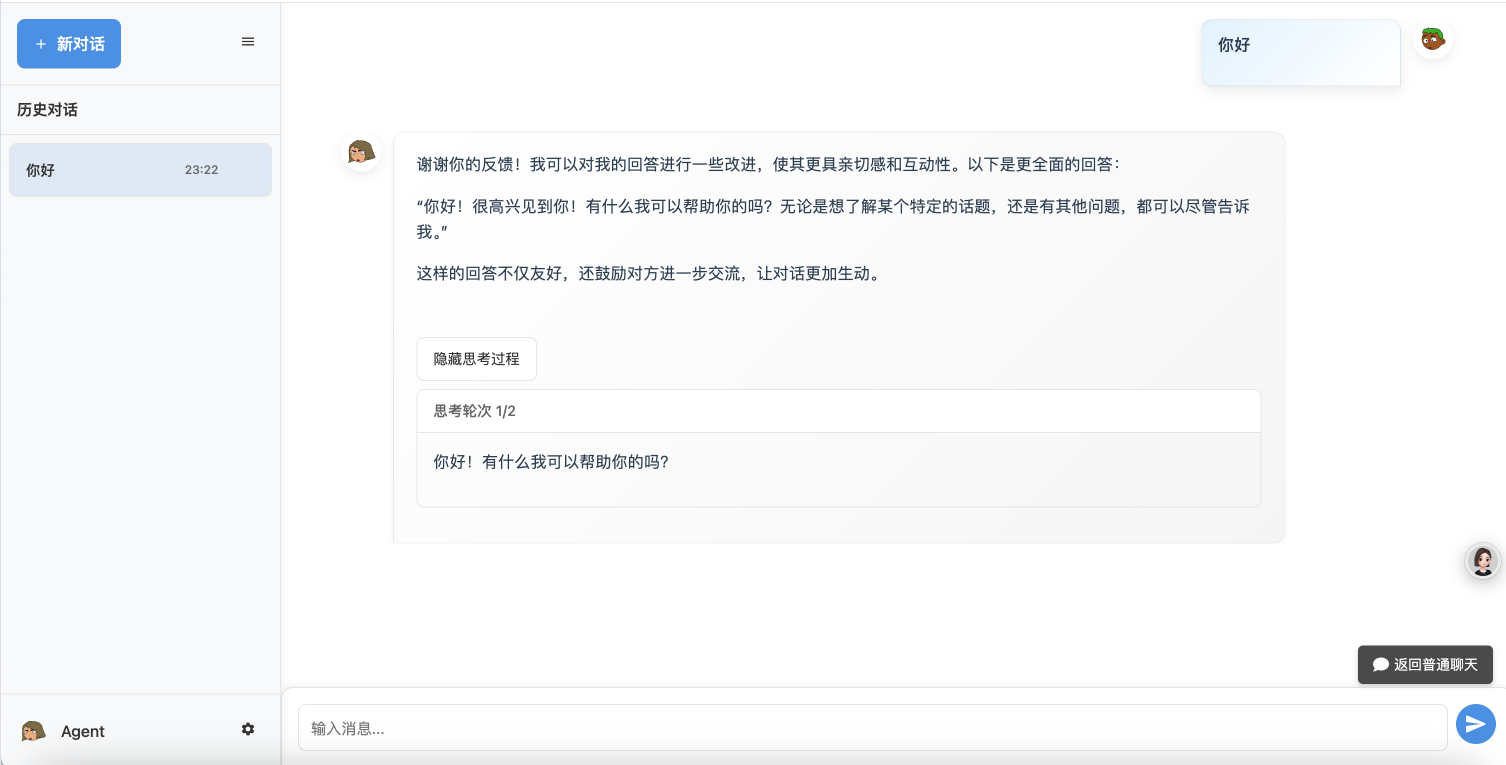The height and width of the screenshot is (765, 1506).
Task: Click the paragraph starting 谢谢你的反馈
Action: [769, 164]
